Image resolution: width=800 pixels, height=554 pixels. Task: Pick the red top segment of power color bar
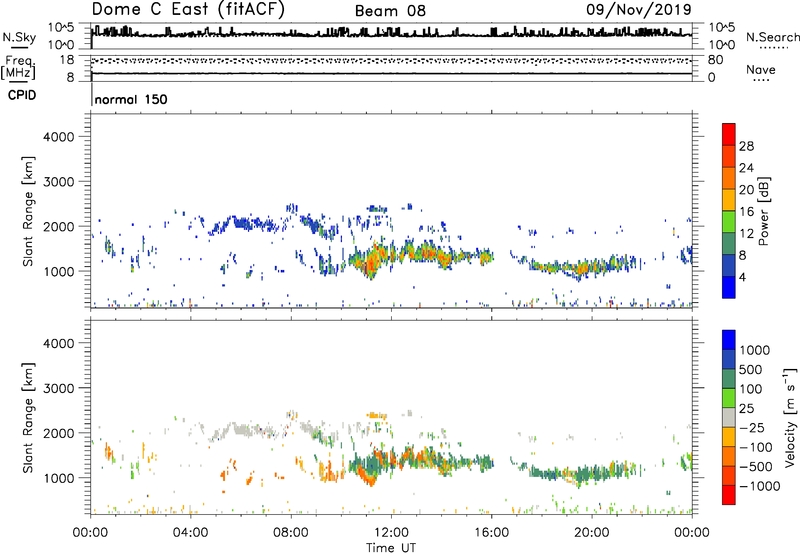(x=729, y=134)
